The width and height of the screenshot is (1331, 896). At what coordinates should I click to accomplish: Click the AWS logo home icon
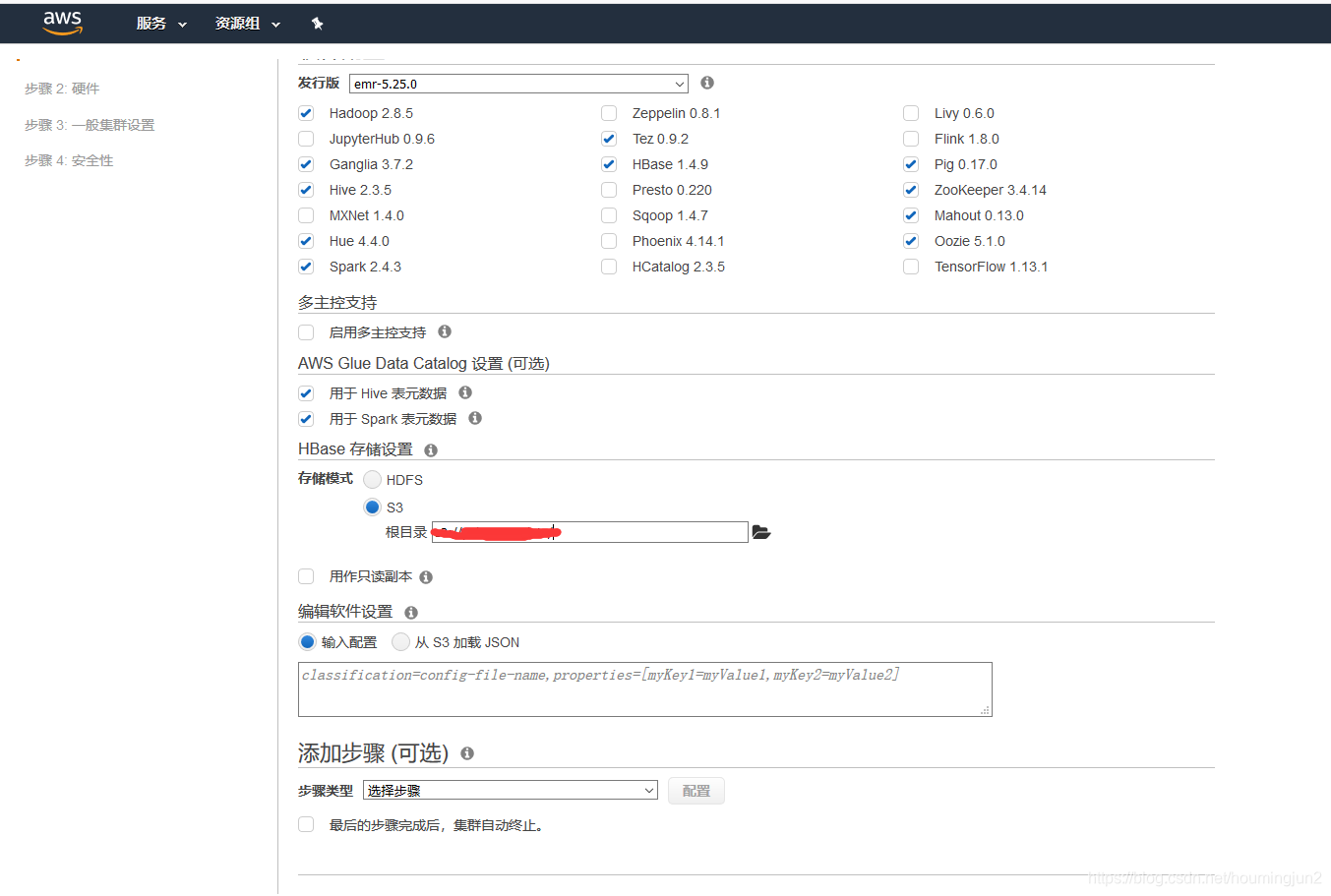coord(62,23)
